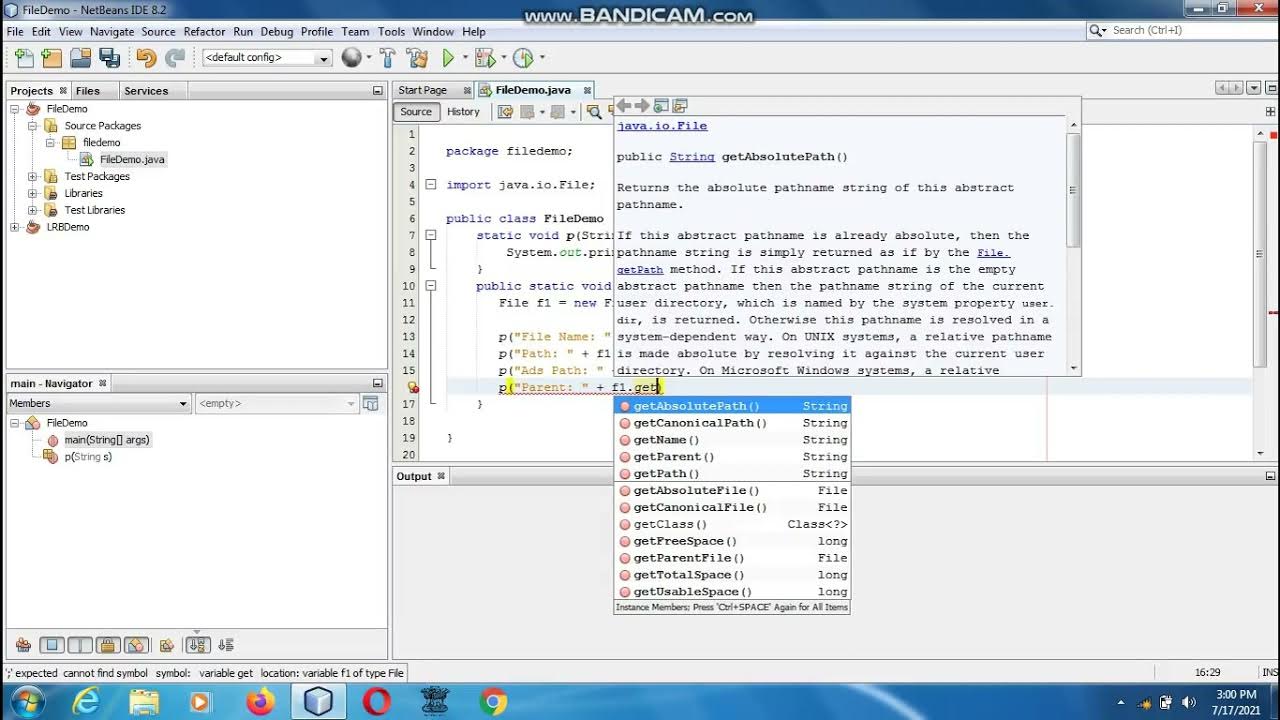Expand the Test Packages node
1280x720 pixels.
tap(32, 176)
